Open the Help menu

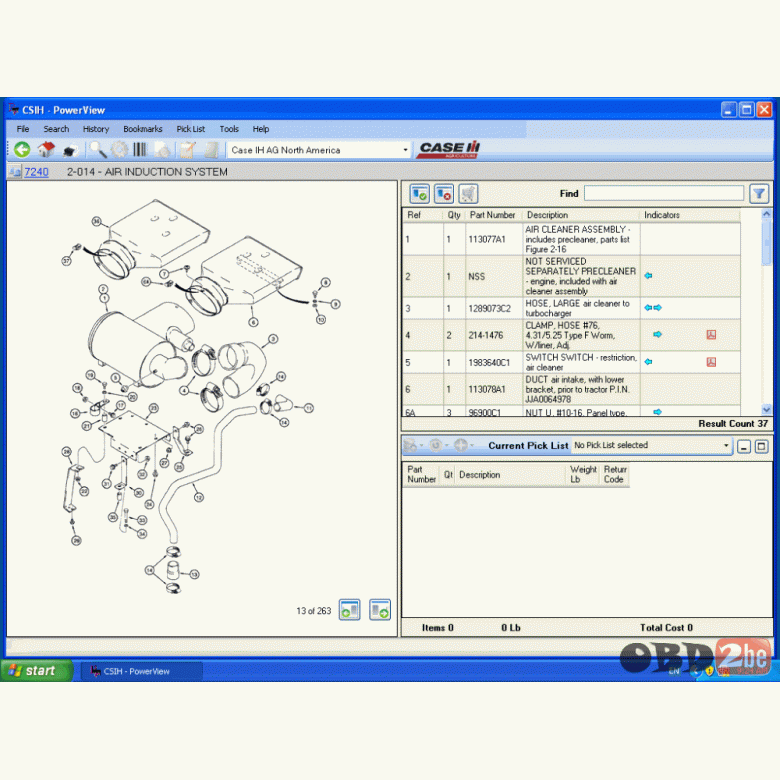click(261, 129)
